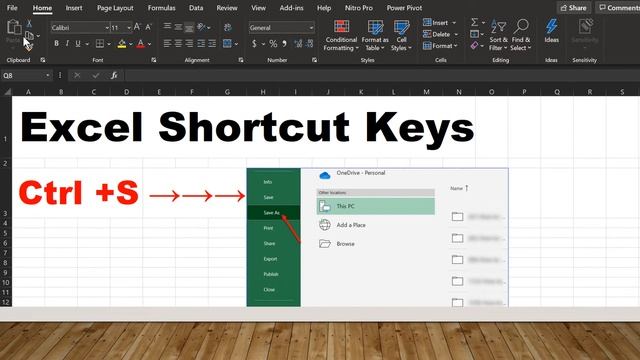Toggle Bottom Align
This screenshot has height=360, width=640.
(x=189, y=27)
